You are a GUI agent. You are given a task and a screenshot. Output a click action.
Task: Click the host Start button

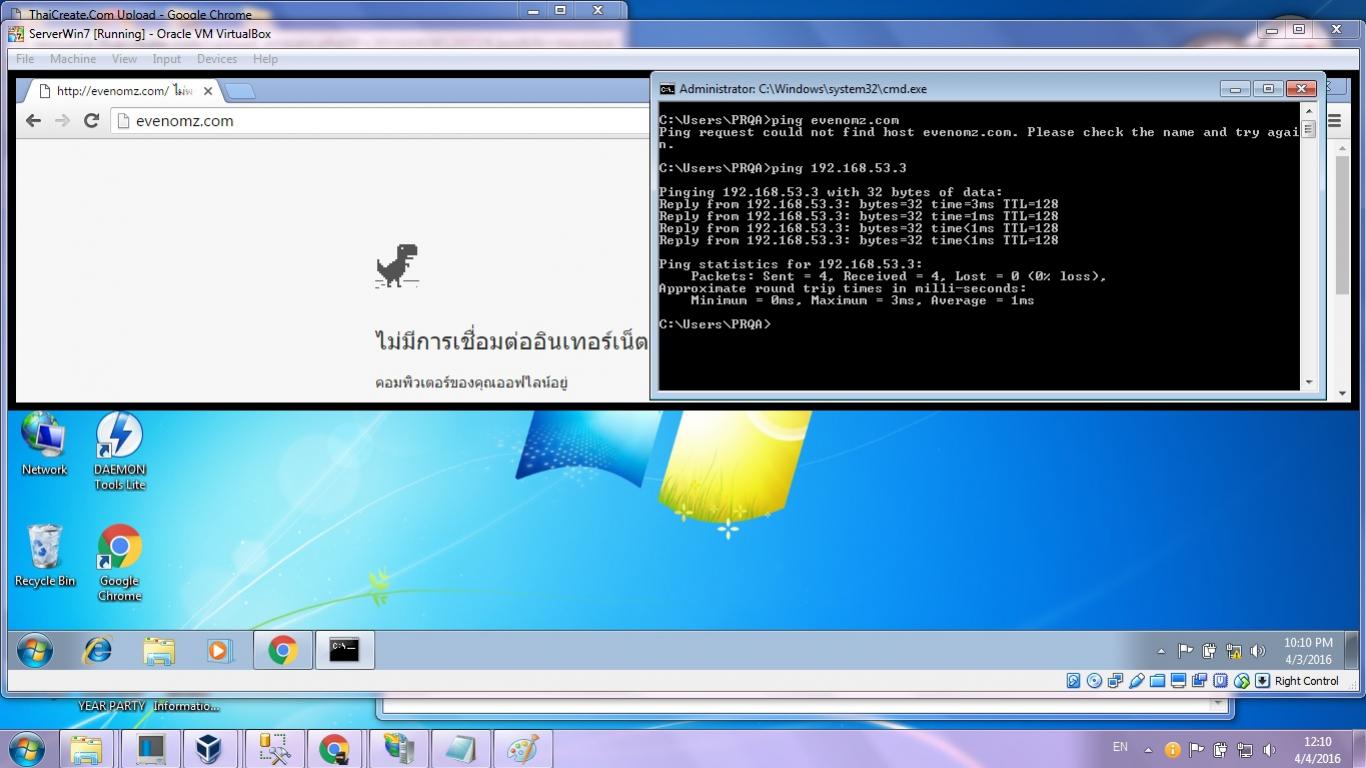coord(26,749)
